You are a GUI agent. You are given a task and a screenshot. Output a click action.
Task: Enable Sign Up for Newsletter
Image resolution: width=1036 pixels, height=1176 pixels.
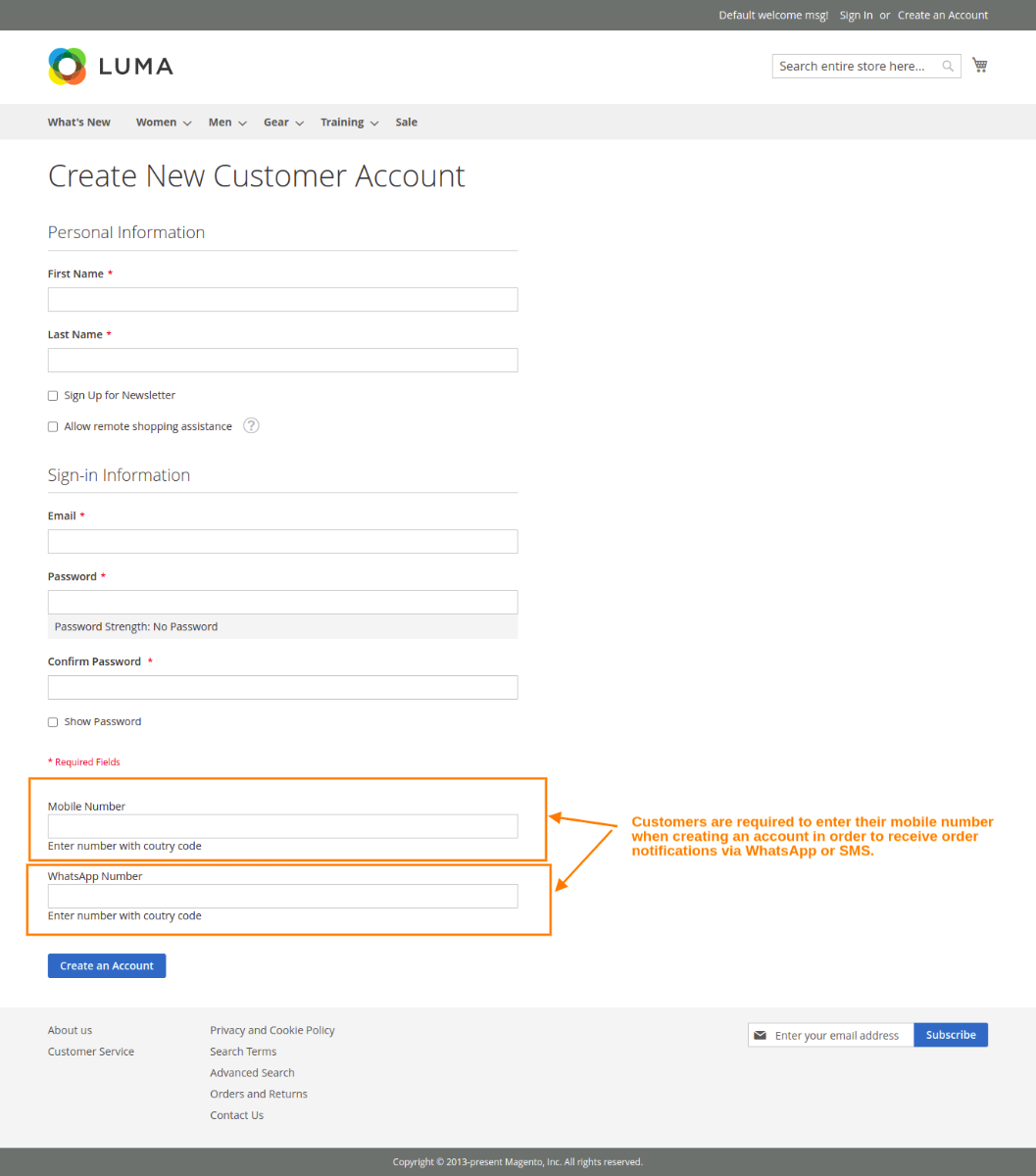pyautogui.click(x=52, y=395)
